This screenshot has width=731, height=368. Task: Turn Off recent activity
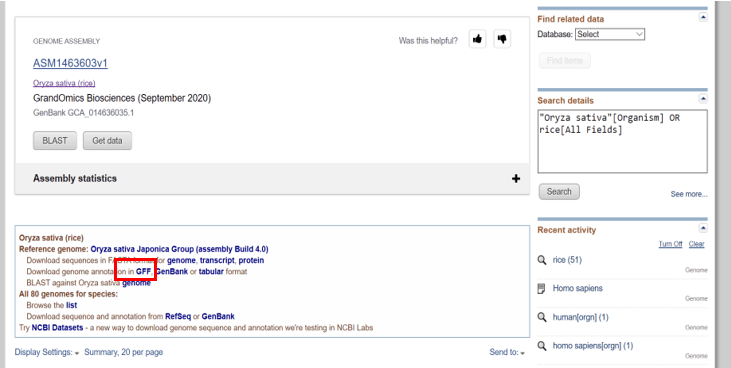[670, 244]
